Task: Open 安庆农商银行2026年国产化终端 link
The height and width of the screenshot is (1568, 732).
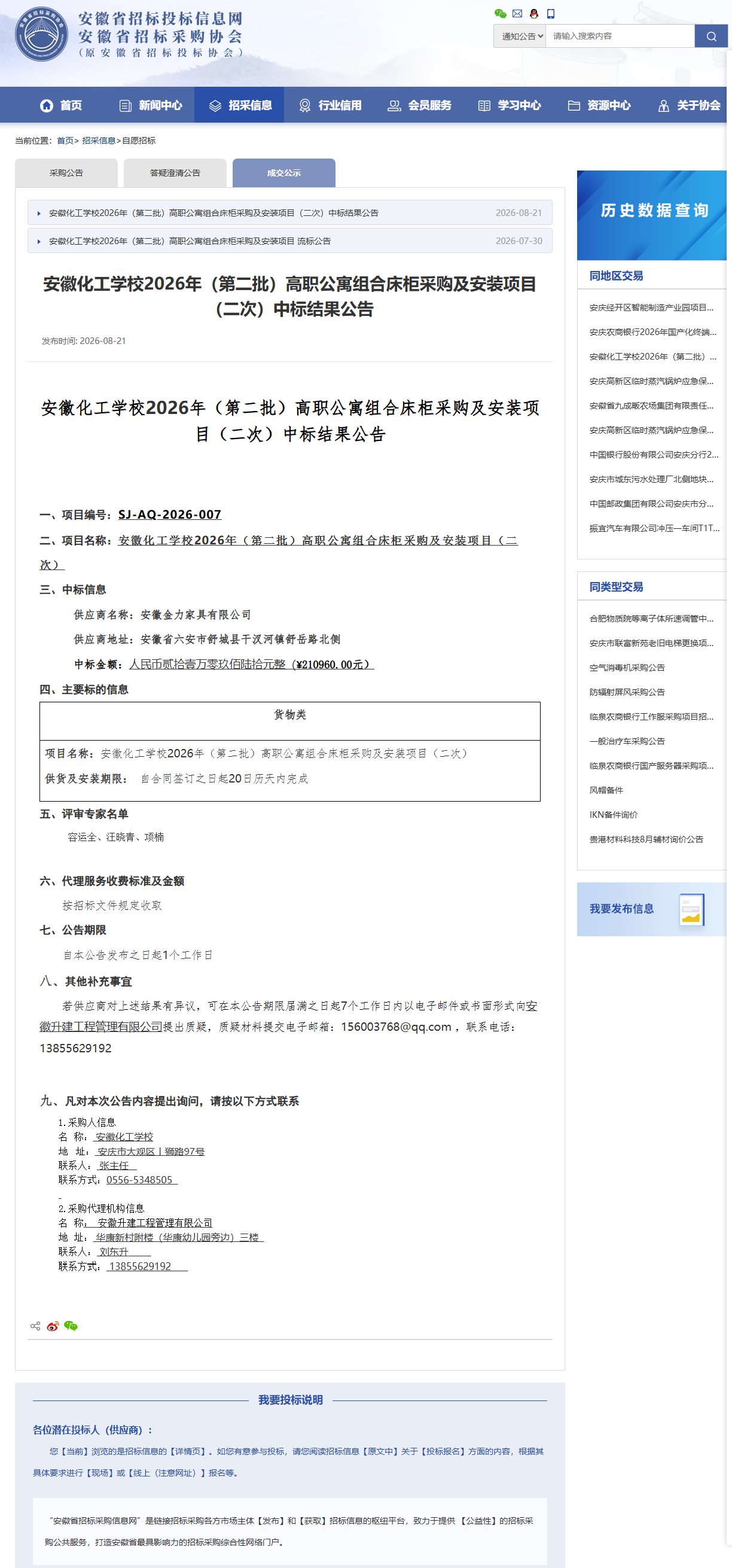Action: 652,332
